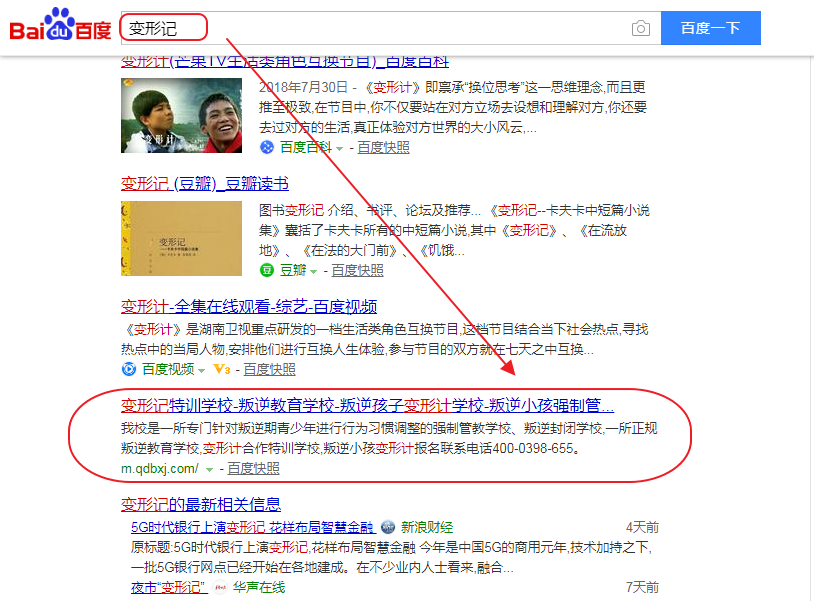Click the Baidu logo
Image resolution: width=814 pixels, height=601 pixels.
pyautogui.click(x=60, y=25)
